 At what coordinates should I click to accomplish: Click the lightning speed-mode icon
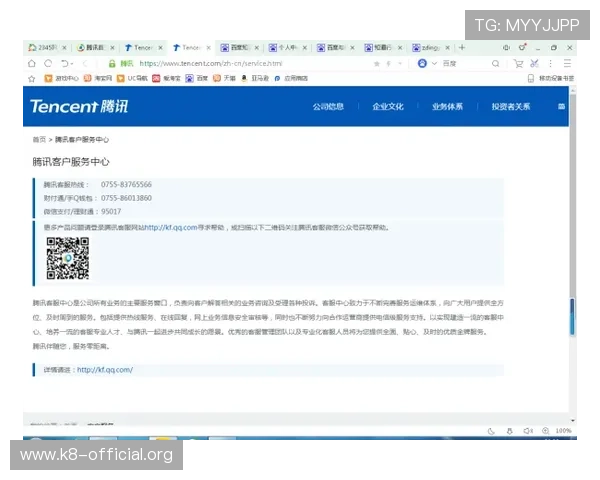click(x=388, y=64)
